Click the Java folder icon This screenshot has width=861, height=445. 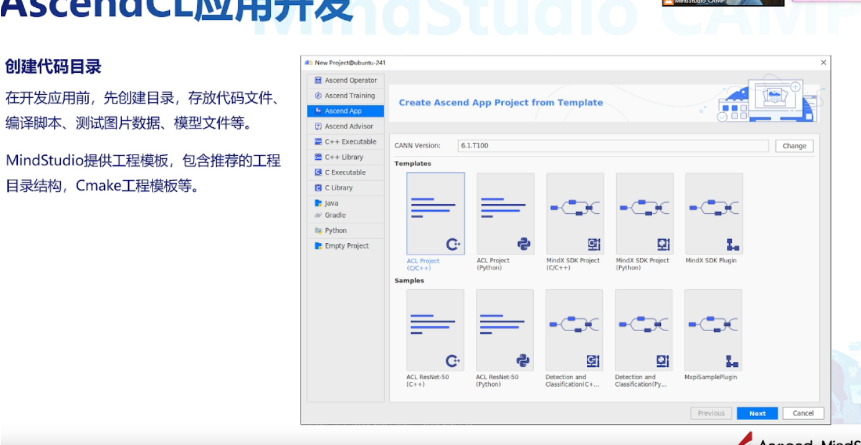click(318, 203)
